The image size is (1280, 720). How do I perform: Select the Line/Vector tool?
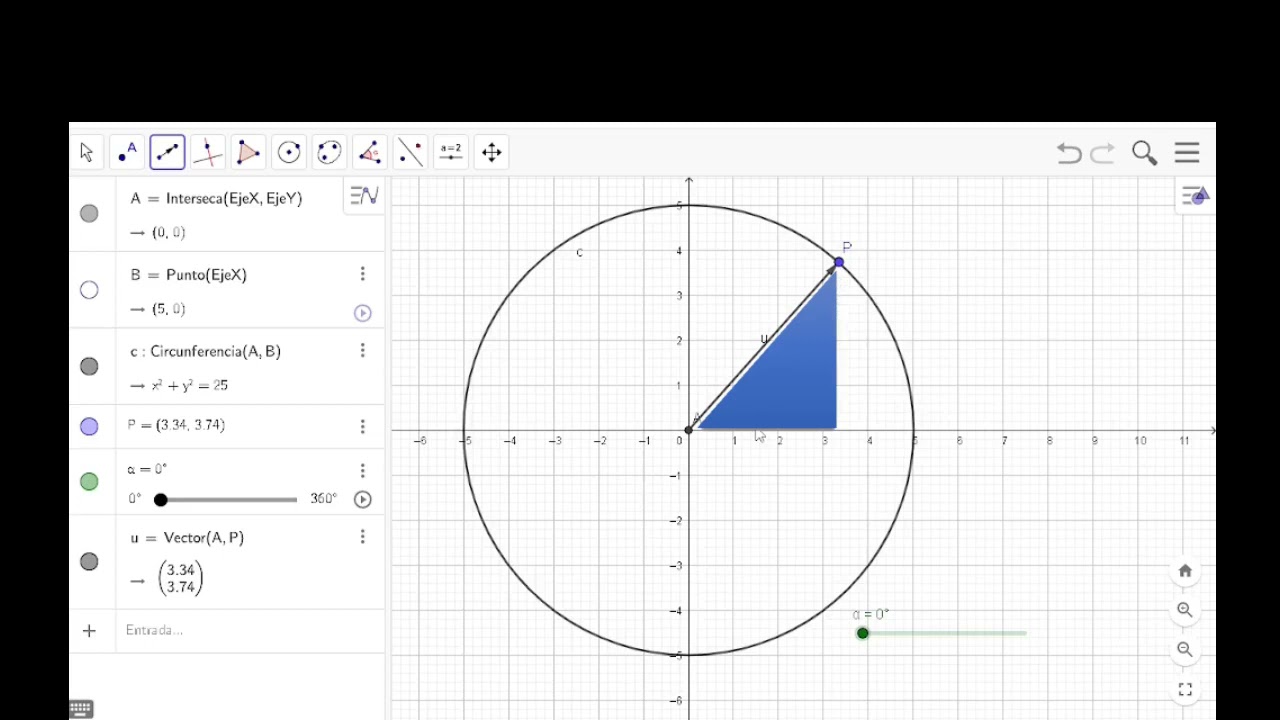tap(167, 152)
